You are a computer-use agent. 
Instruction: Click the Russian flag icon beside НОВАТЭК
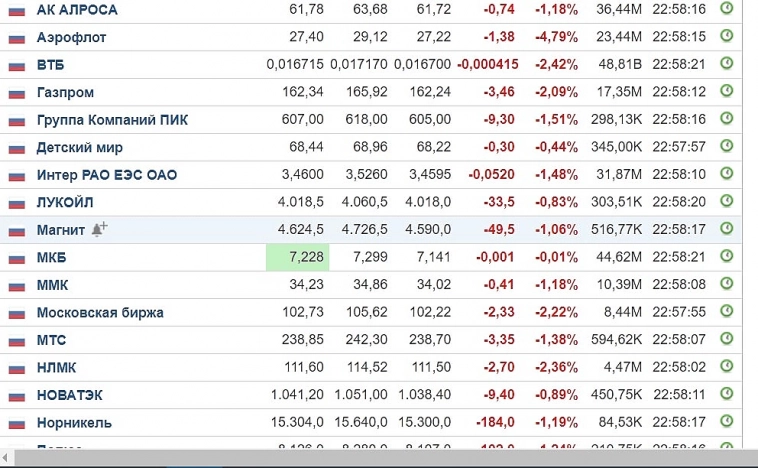16,395
